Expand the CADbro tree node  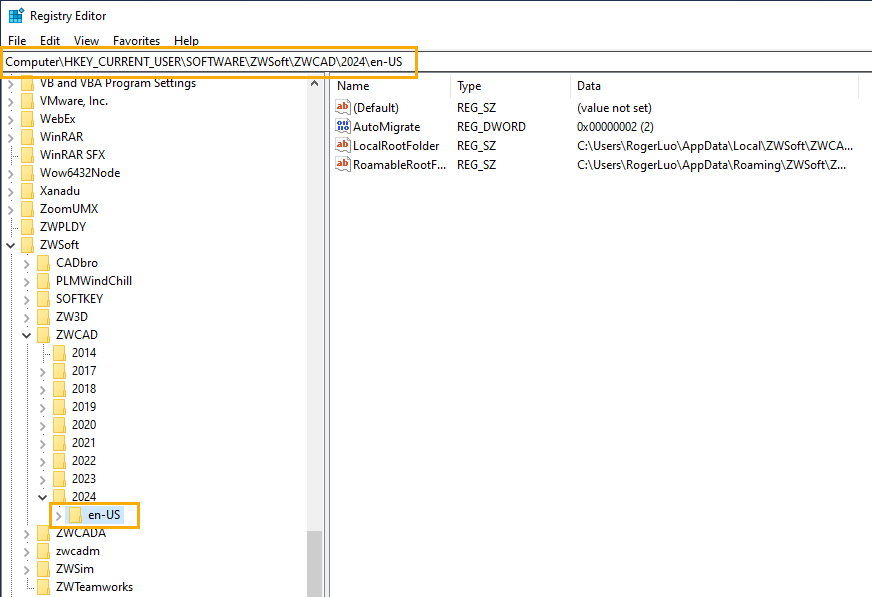26,263
